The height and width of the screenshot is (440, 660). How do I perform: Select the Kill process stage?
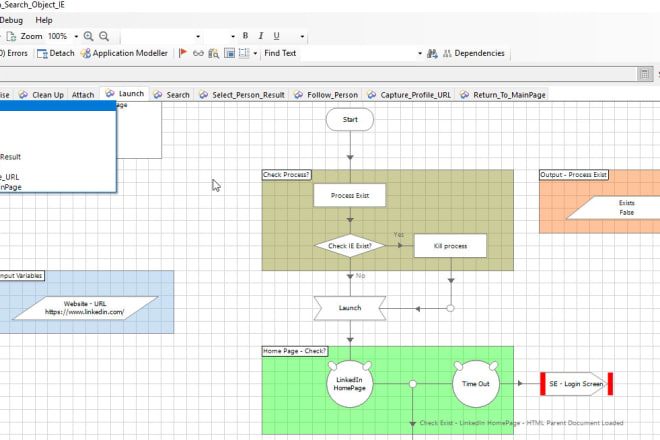[449, 246]
